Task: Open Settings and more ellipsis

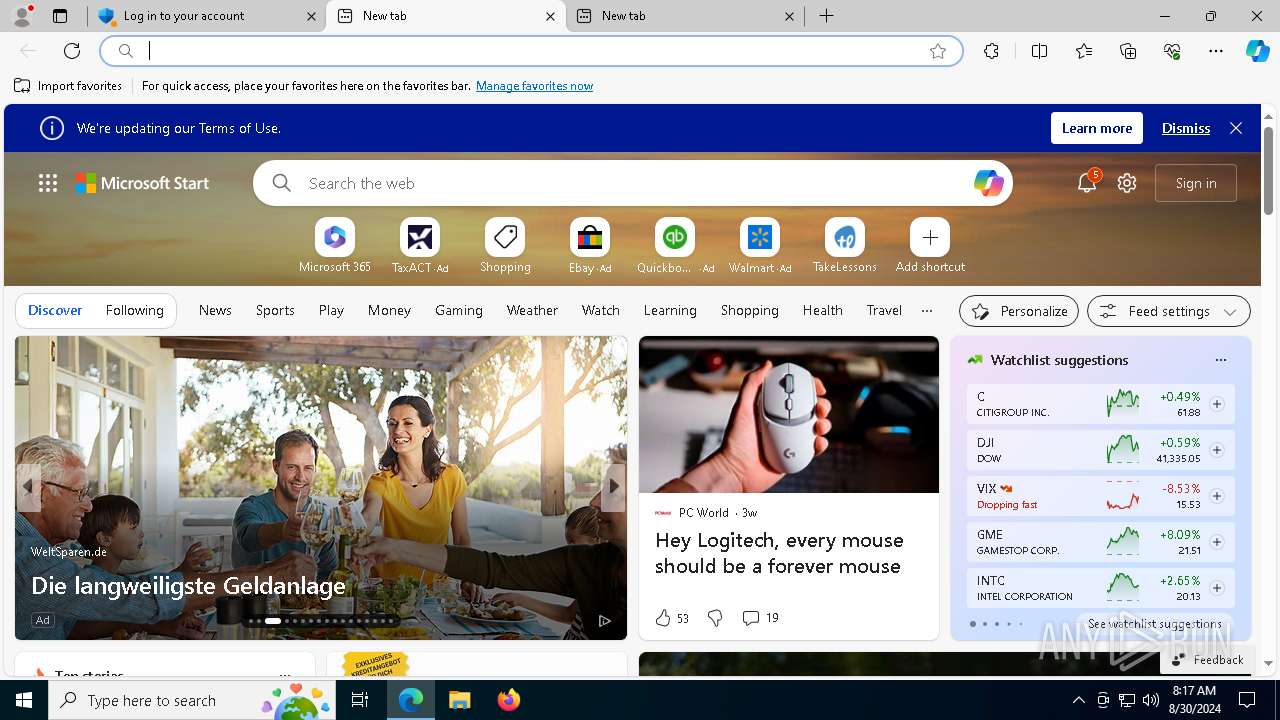Action: tap(1216, 51)
